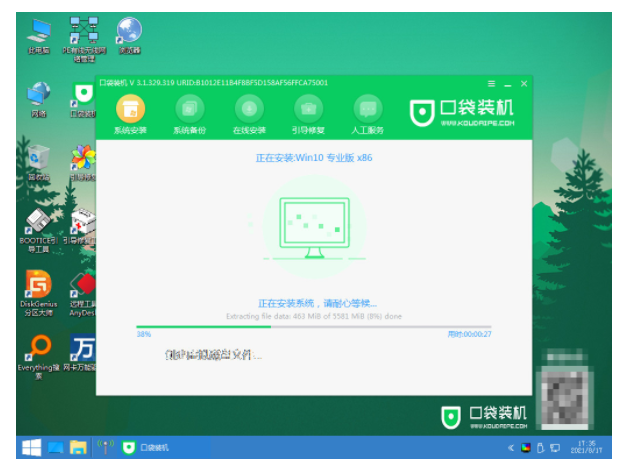The height and width of the screenshot is (466, 635).
Task: Click the USB device tray icon
Action: 540,448
